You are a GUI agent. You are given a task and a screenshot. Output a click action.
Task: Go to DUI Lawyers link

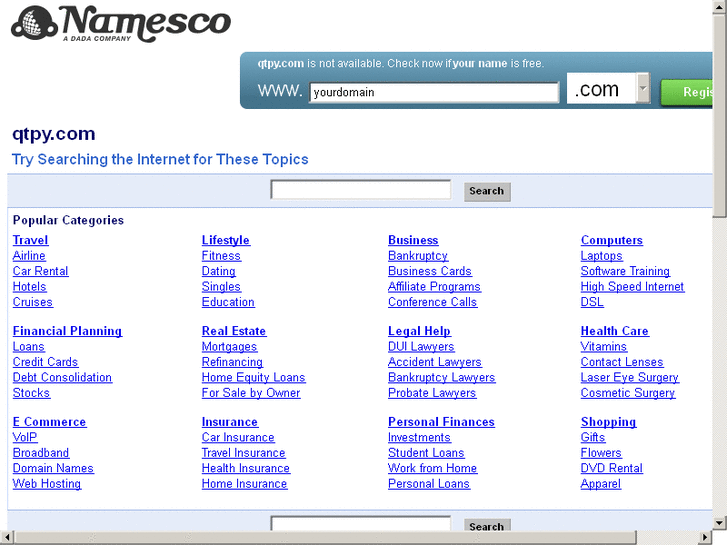pyautogui.click(x=421, y=346)
